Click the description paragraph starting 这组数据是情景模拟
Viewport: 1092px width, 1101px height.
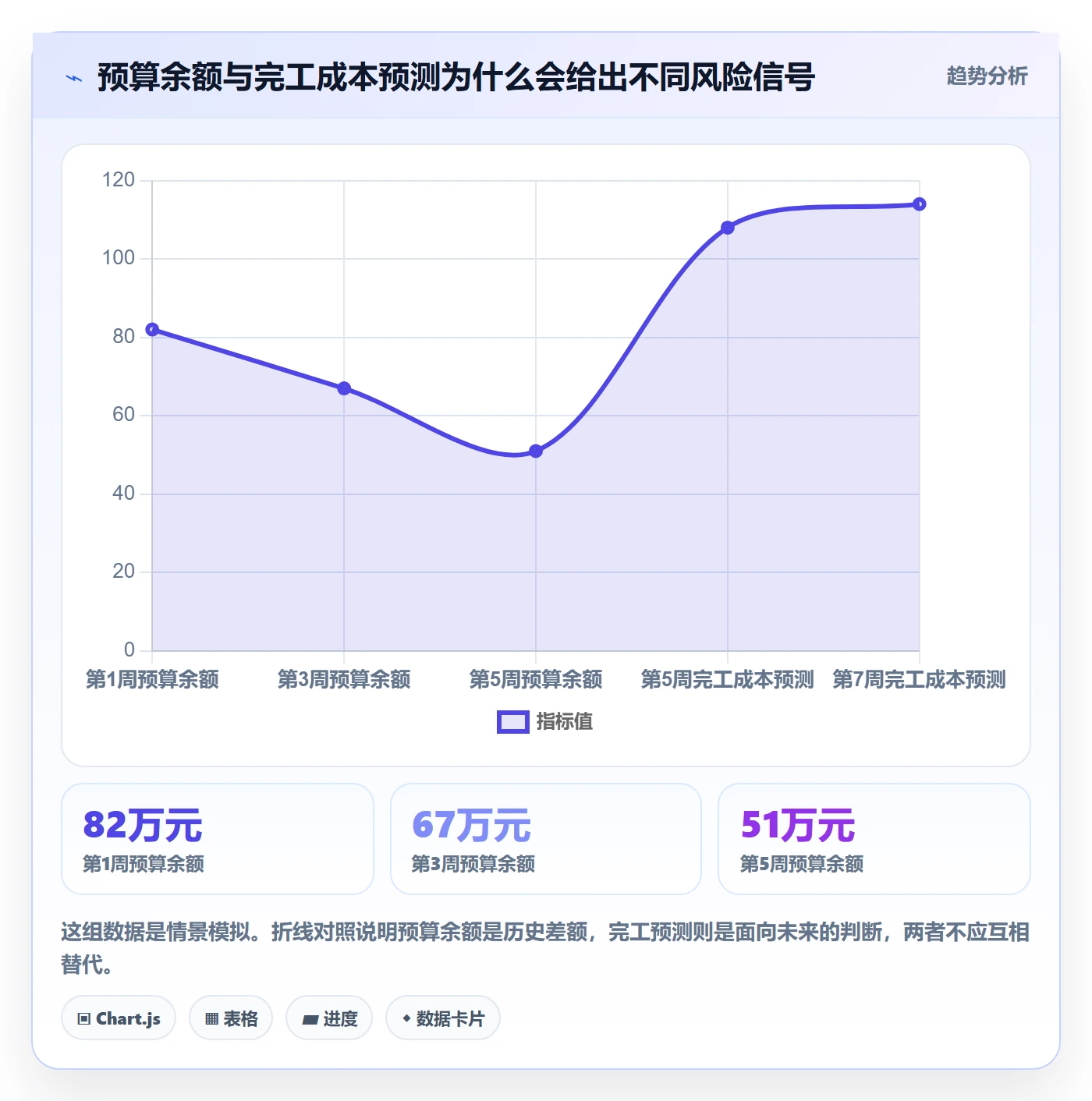pyautogui.click(x=545, y=948)
